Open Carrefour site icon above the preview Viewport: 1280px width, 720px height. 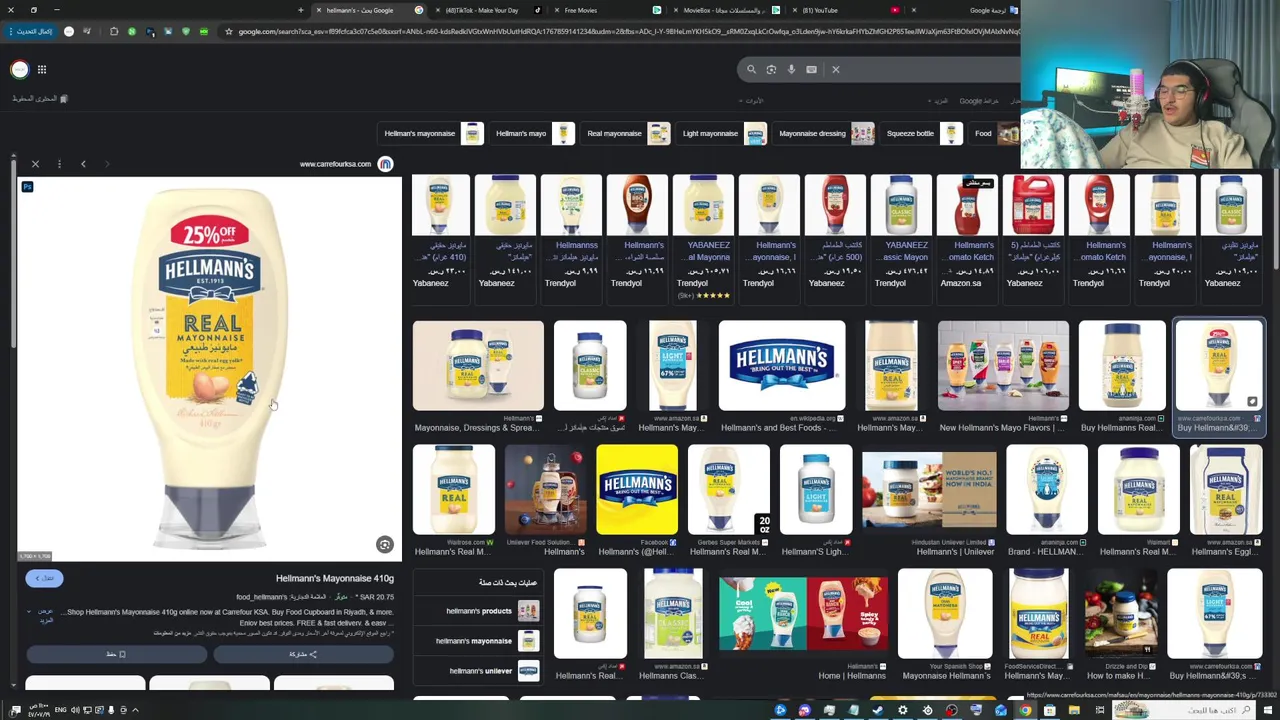[385, 164]
